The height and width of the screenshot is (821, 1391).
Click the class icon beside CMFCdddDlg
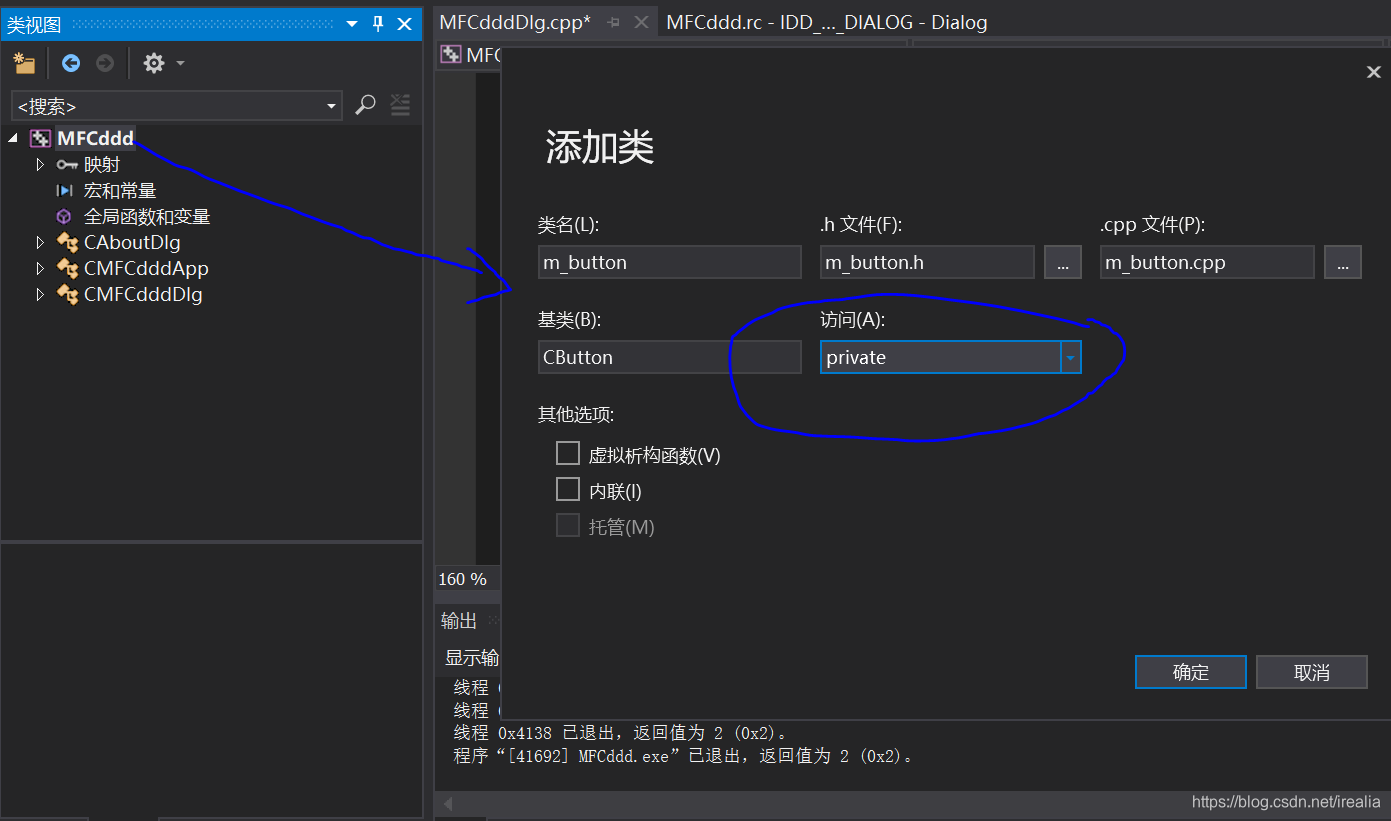pyautogui.click(x=68, y=294)
